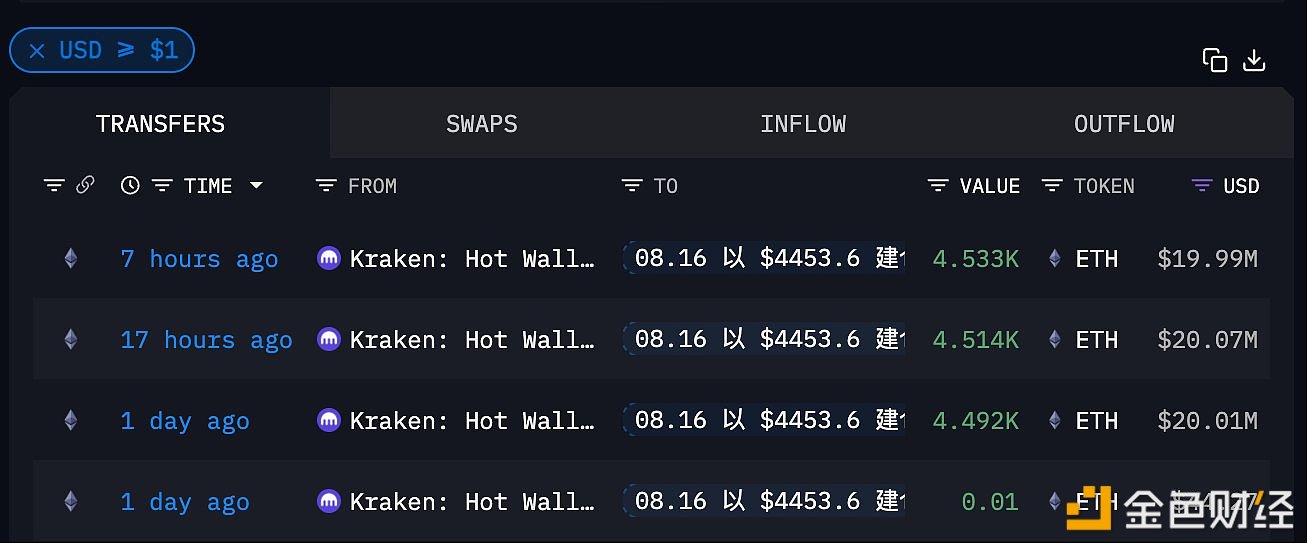Screen dimensions: 1308x544
Task: Switch to the INFLOW tab
Action: coord(802,124)
